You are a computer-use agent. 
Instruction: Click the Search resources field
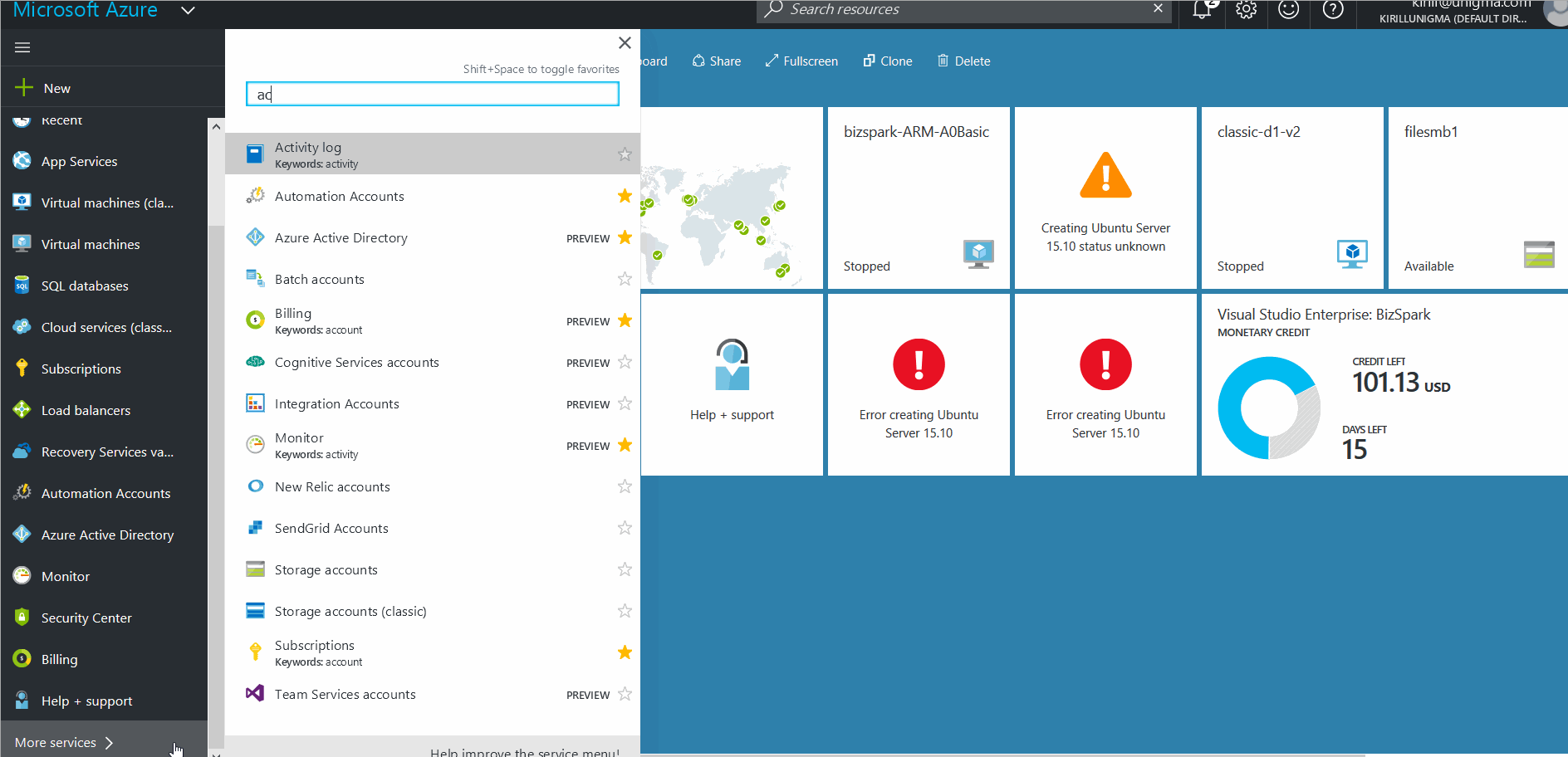point(963,9)
